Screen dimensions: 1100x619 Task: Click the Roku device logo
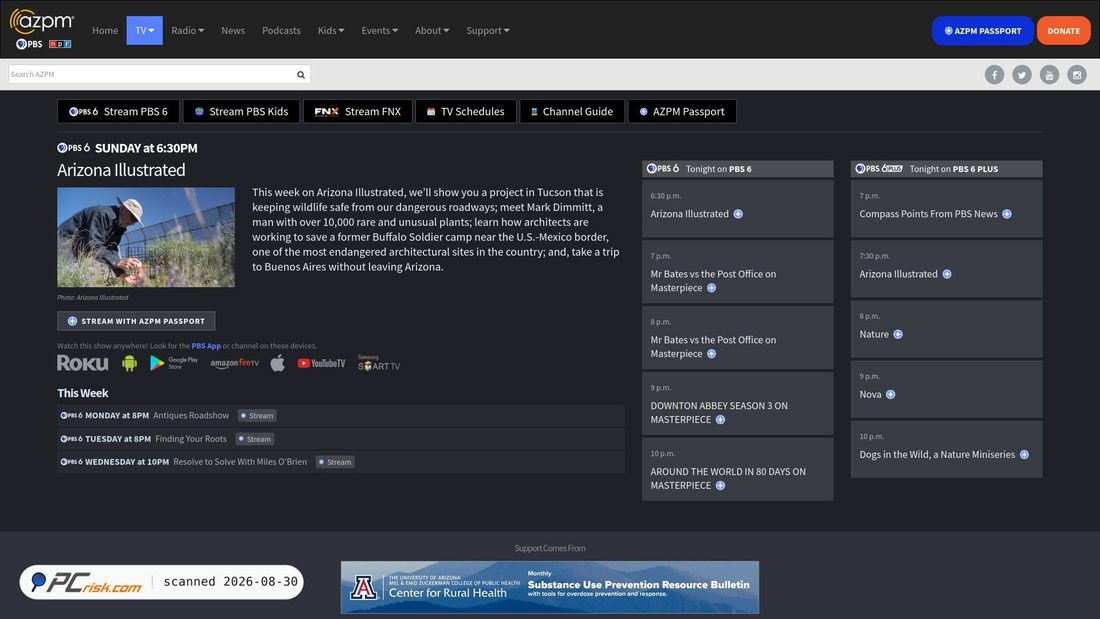pos(83,363)
